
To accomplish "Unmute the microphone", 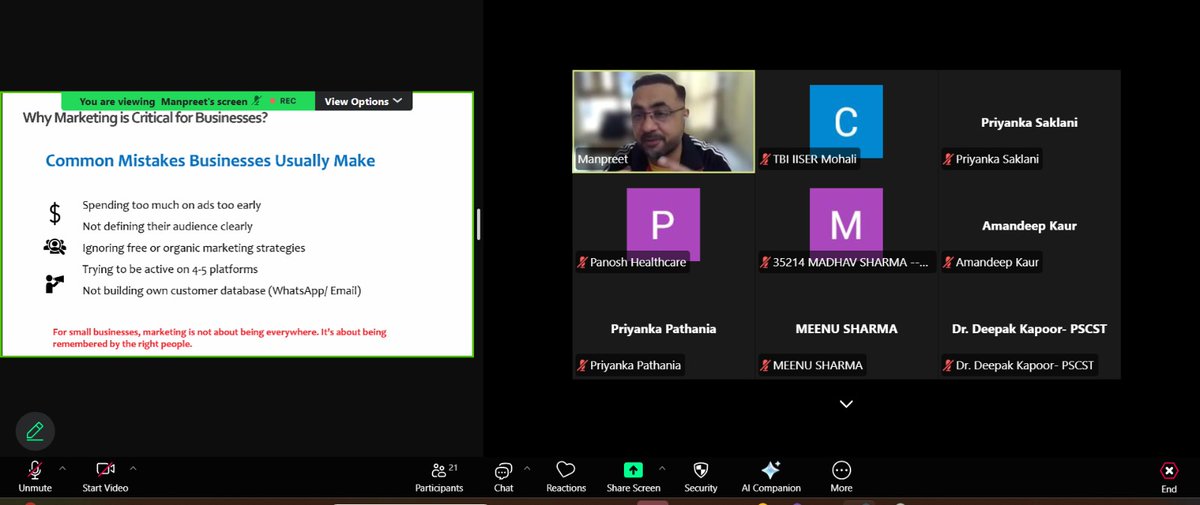I will [x=34, y=476].
